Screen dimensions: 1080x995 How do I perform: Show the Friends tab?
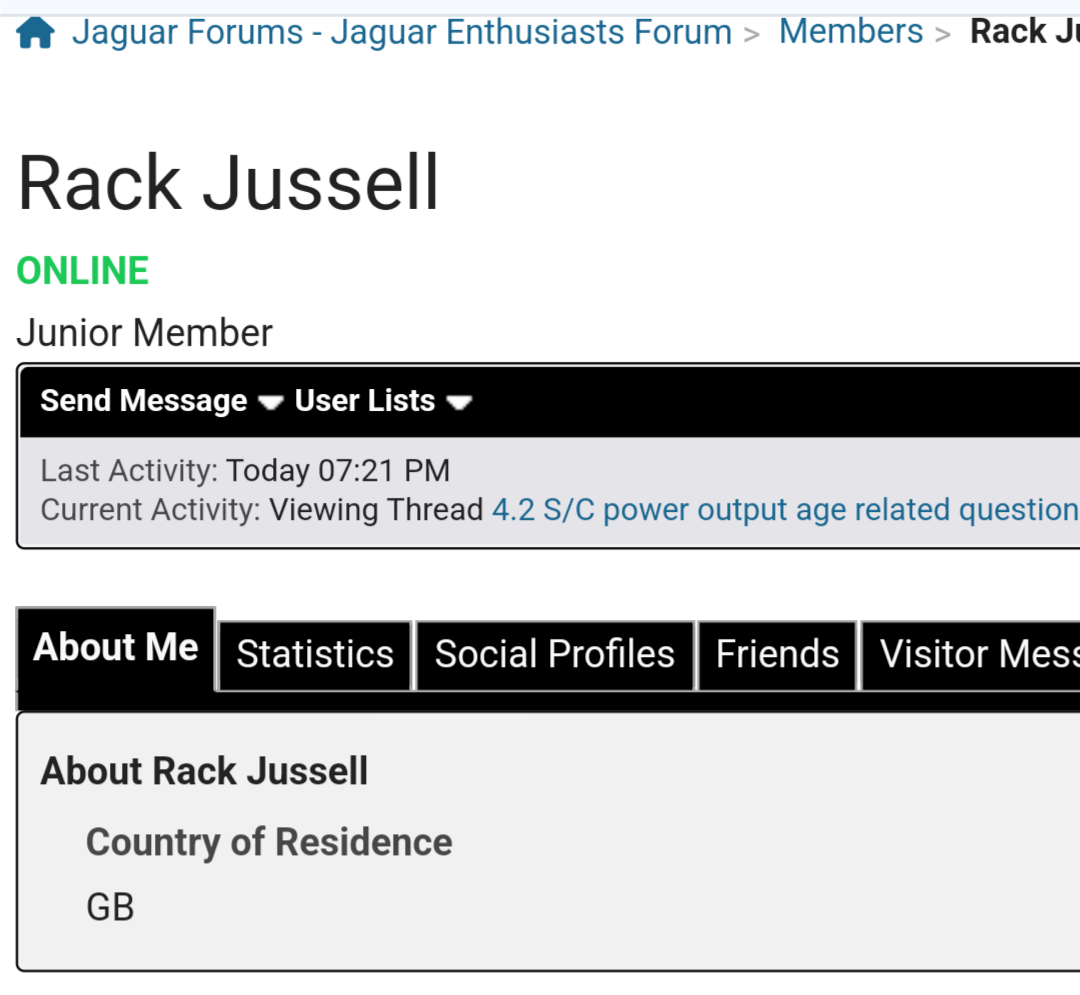pos(777,654)
